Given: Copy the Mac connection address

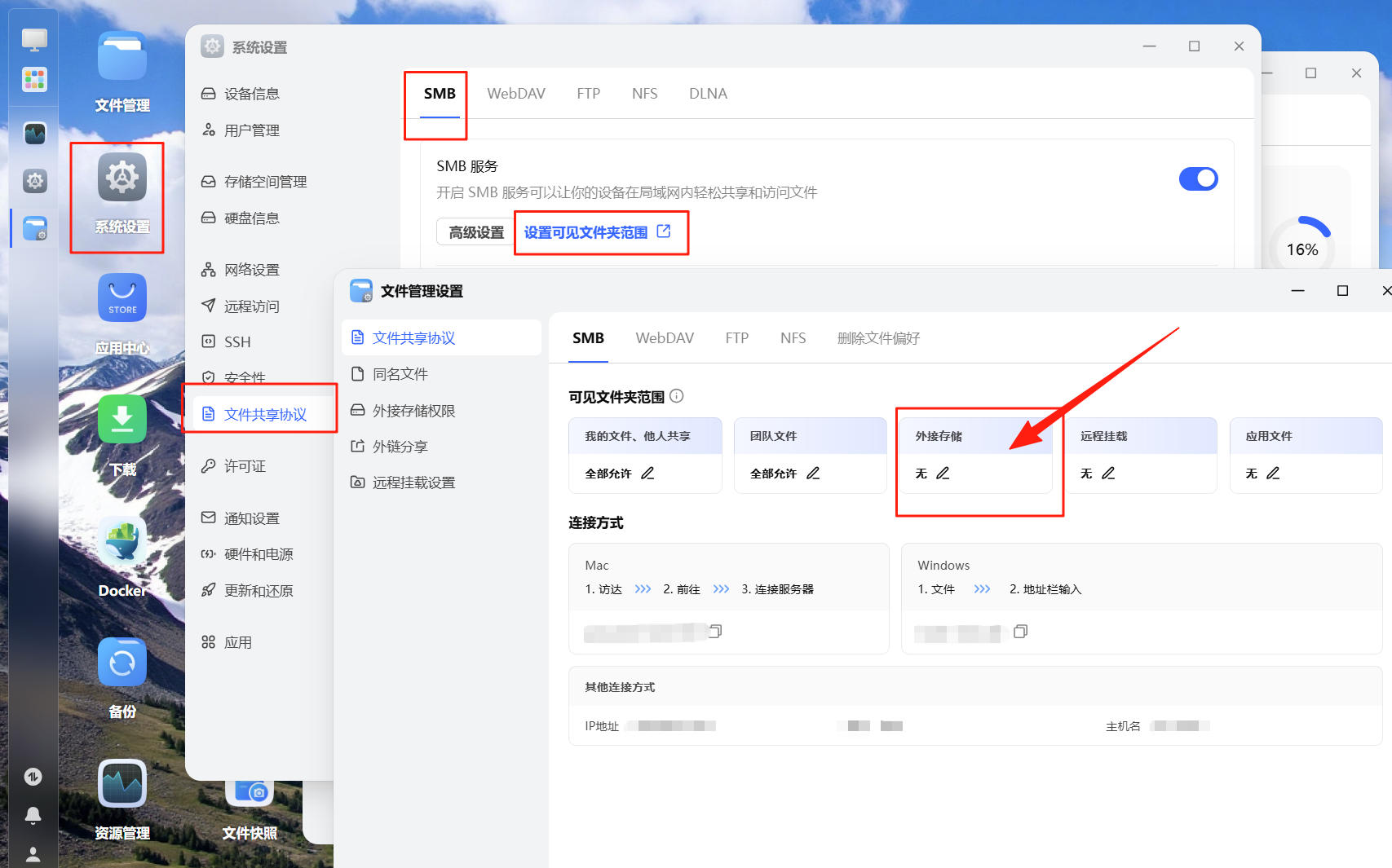Looking at the screenshot, I should tap(715, 631).
